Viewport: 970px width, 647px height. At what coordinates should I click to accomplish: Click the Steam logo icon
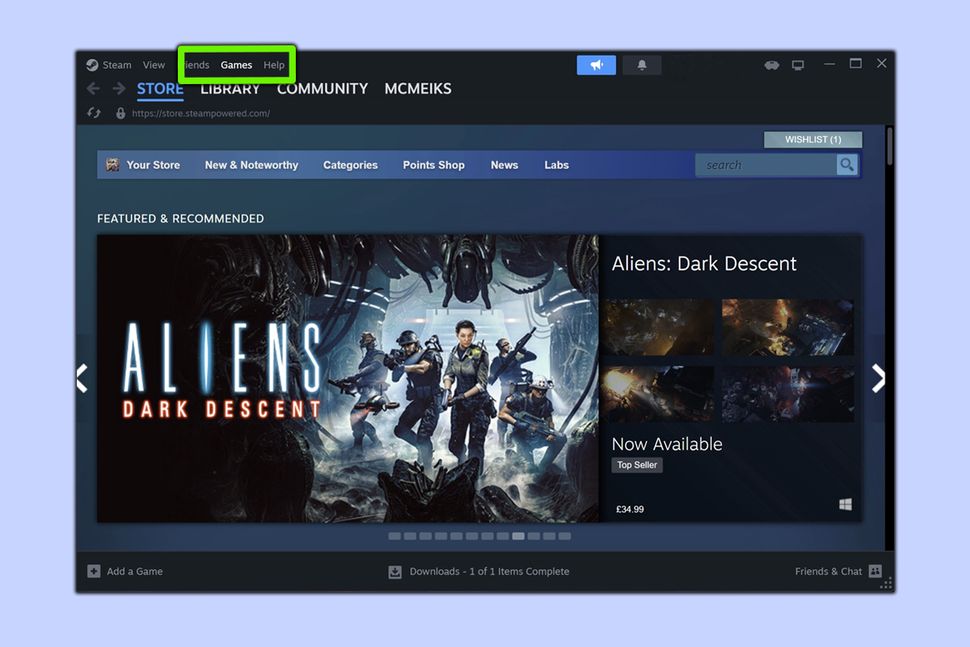click(92, 64)
